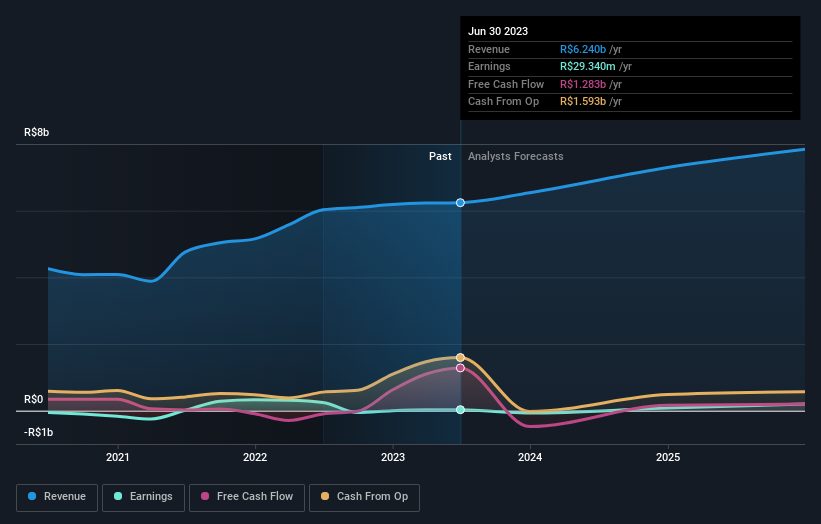Click the blue Revenue data point marker
This screenshot has width=821, height=524.
tap(460, 203)
